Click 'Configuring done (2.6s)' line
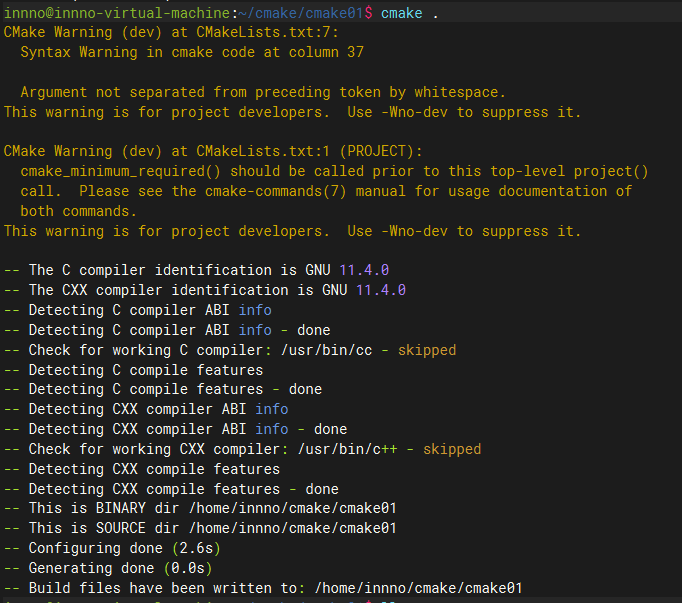The width and height of the screenshot is (682, 603). pos(112,548)
